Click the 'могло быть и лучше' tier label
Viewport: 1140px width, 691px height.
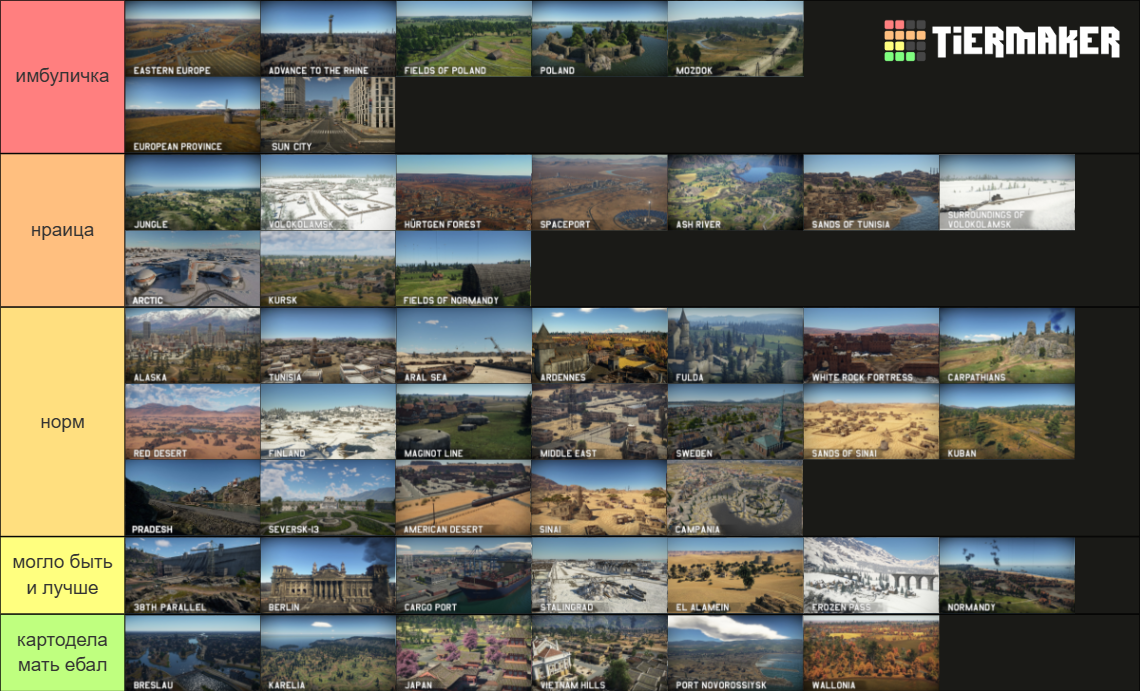pyautogui.click(x=63, y=575)
